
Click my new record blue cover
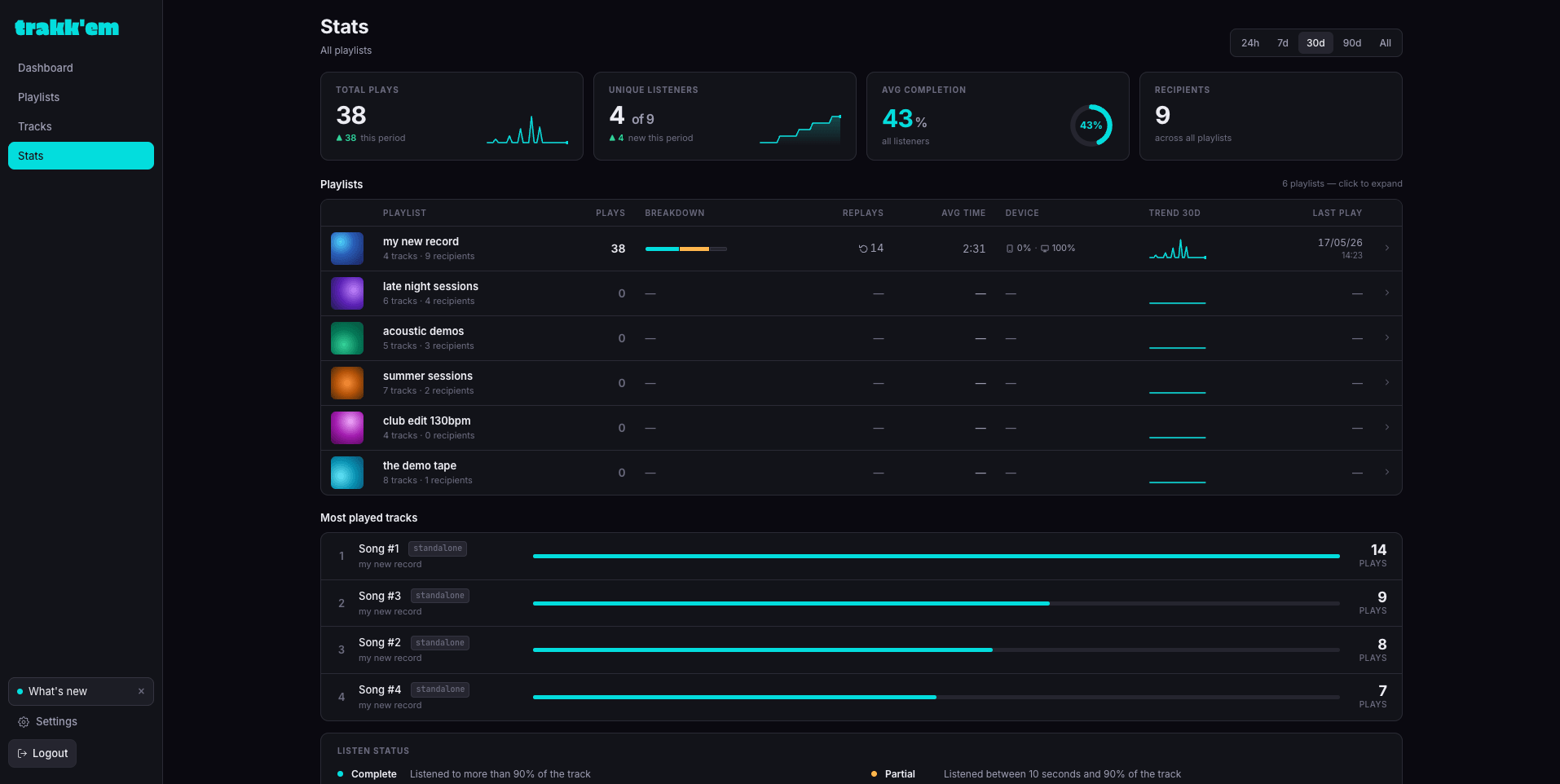coord(347,249)
